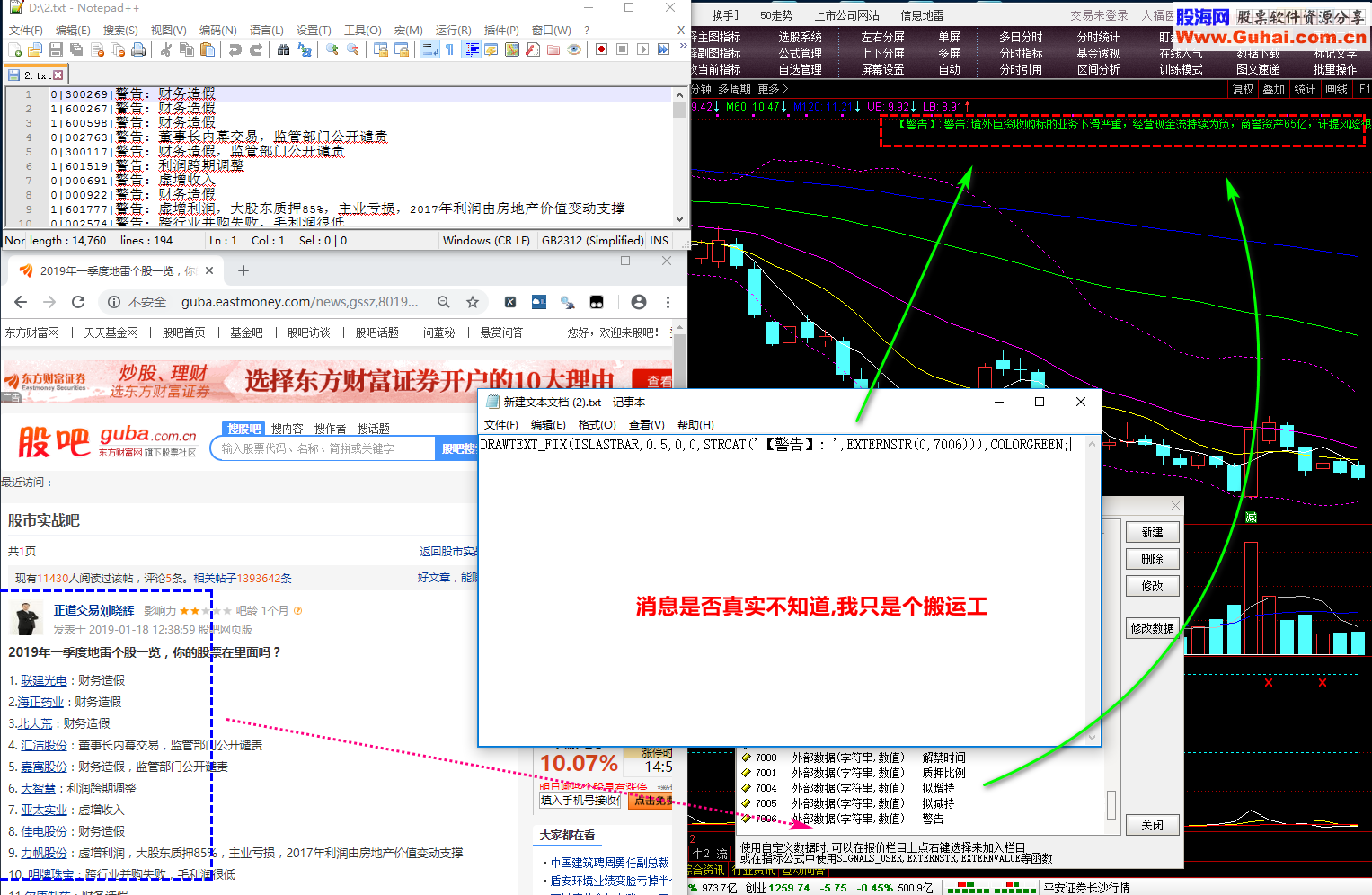This screenshot has width=1372, height=895.
Task: Click the 关闭 button in data dialog
Action: pos(1153,825)
